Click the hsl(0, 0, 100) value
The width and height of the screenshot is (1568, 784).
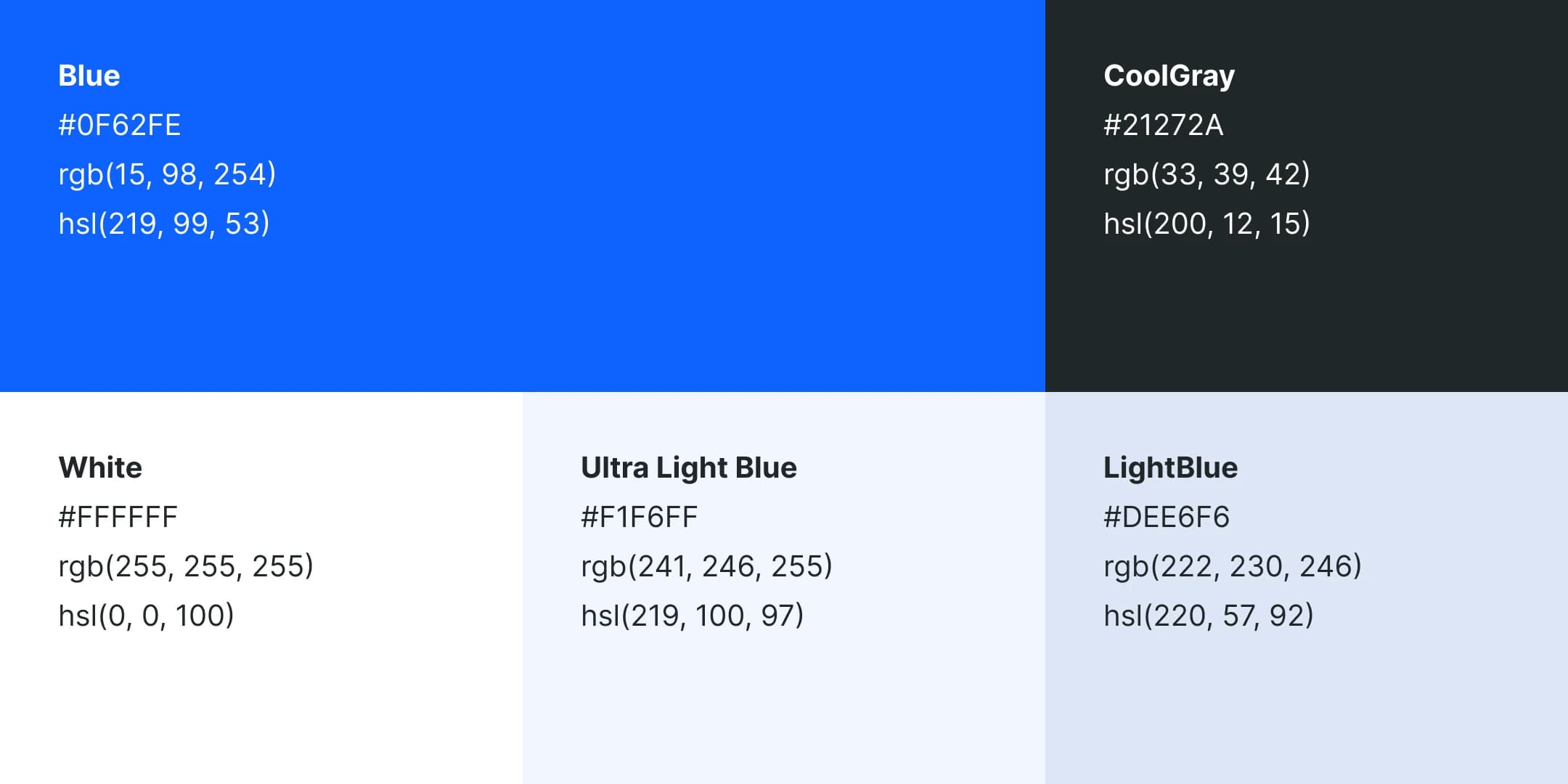[146, 616]
